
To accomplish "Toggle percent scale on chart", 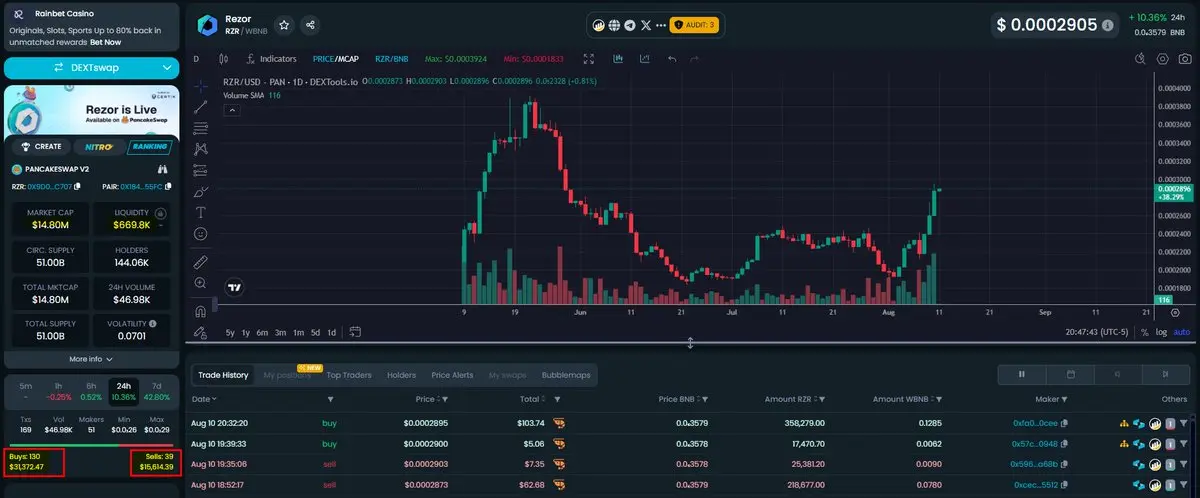I will (x=1145, y=332).
